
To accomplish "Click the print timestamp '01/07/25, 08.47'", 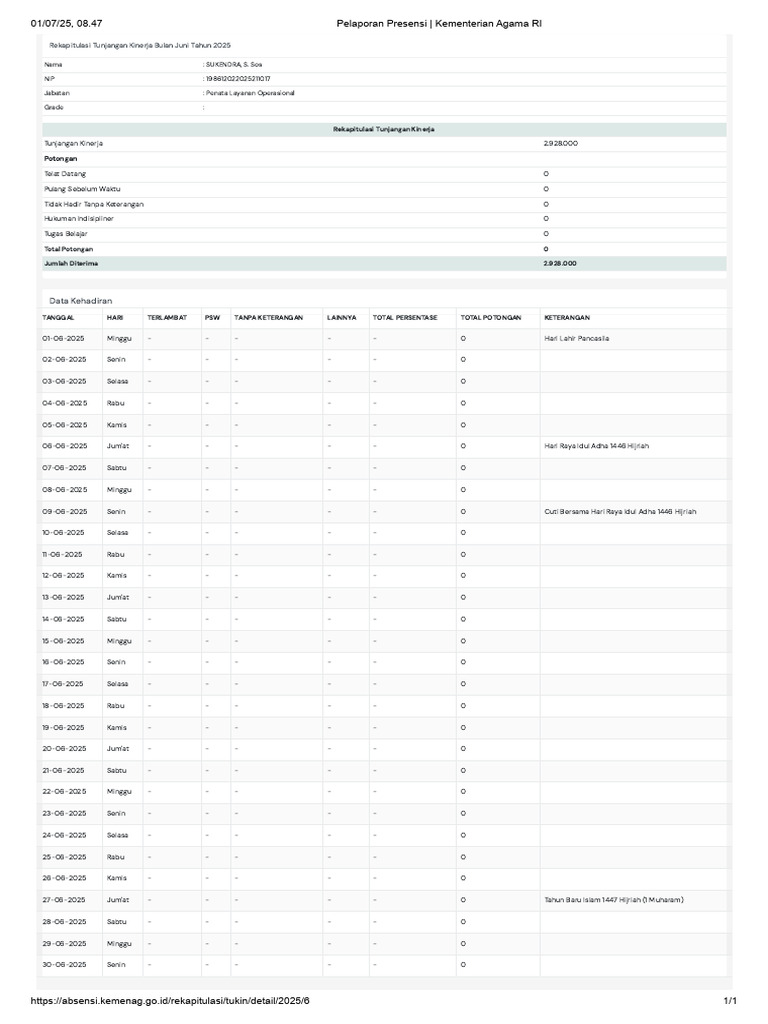I will click(x=67, y=24).
